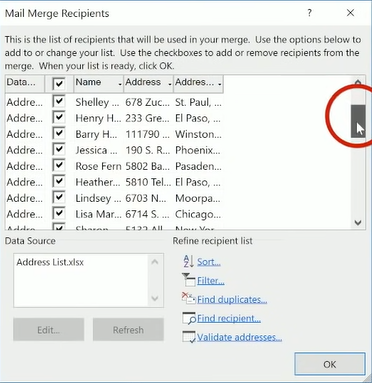
Task: Close the Mail Merge Recipients dialog
Action: [x=350, y=13]
